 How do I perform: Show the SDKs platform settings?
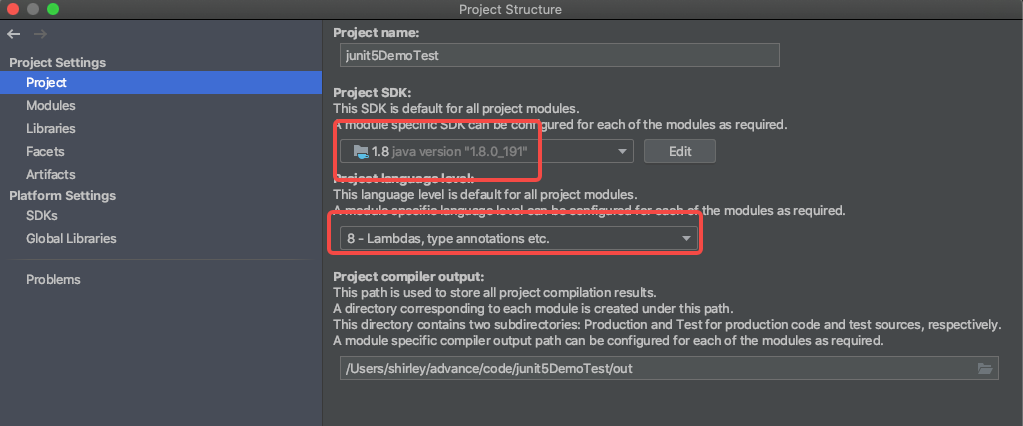[x=42, y=216]
